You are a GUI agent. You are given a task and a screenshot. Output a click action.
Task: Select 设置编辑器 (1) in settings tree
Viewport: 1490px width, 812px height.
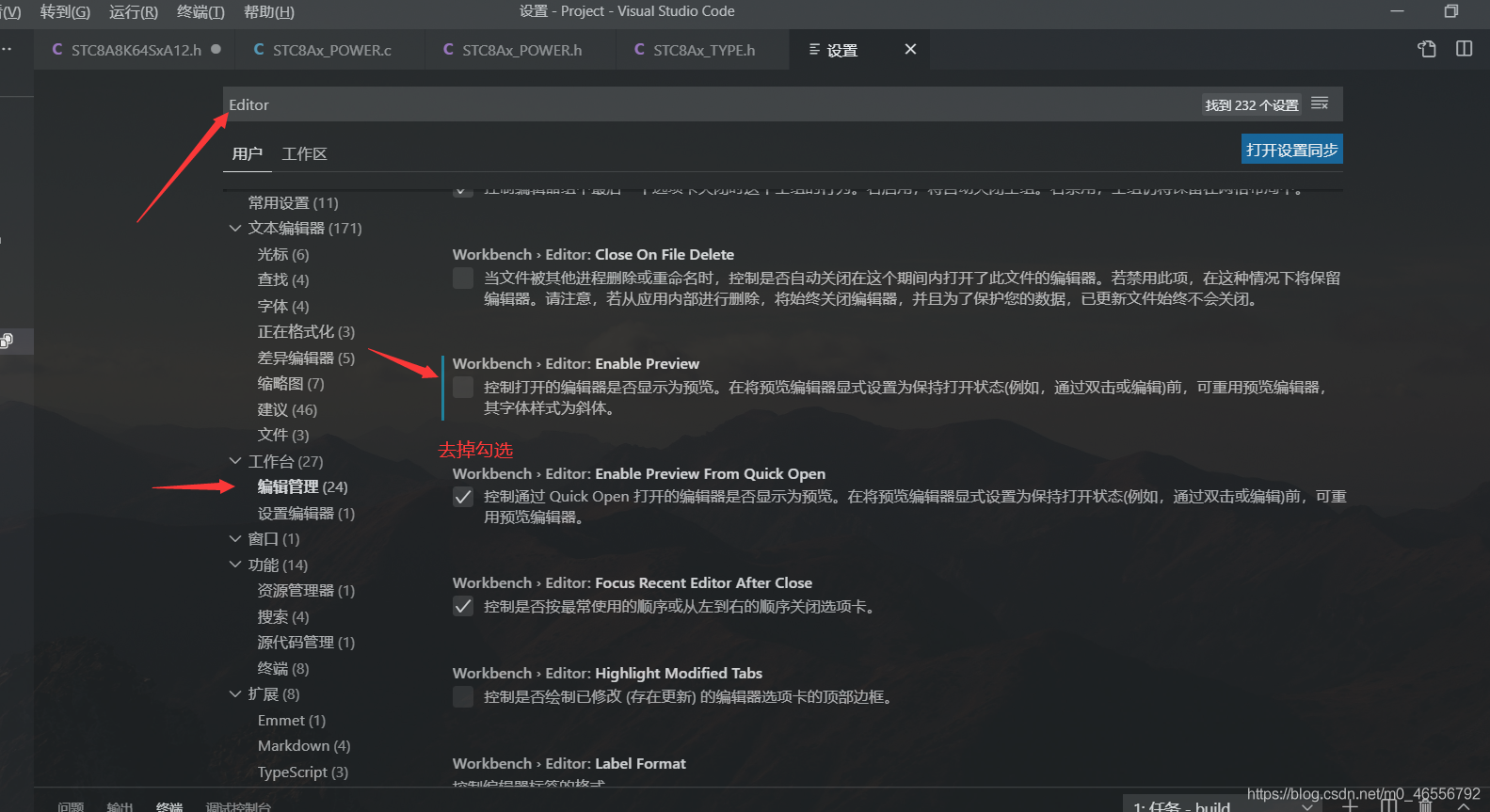[307, 513]
